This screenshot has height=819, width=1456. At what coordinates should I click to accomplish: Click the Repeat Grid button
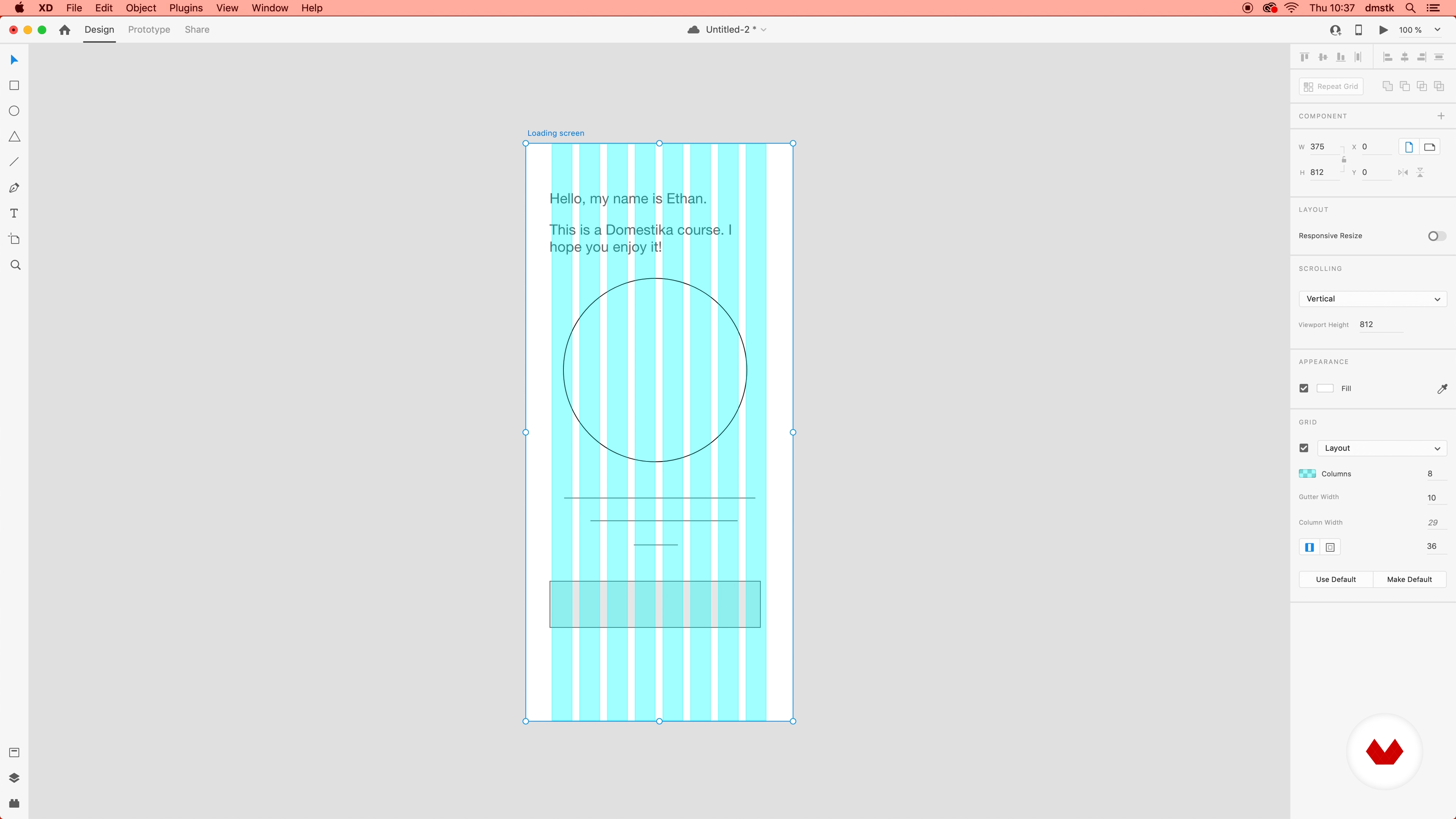(1330, 86)
